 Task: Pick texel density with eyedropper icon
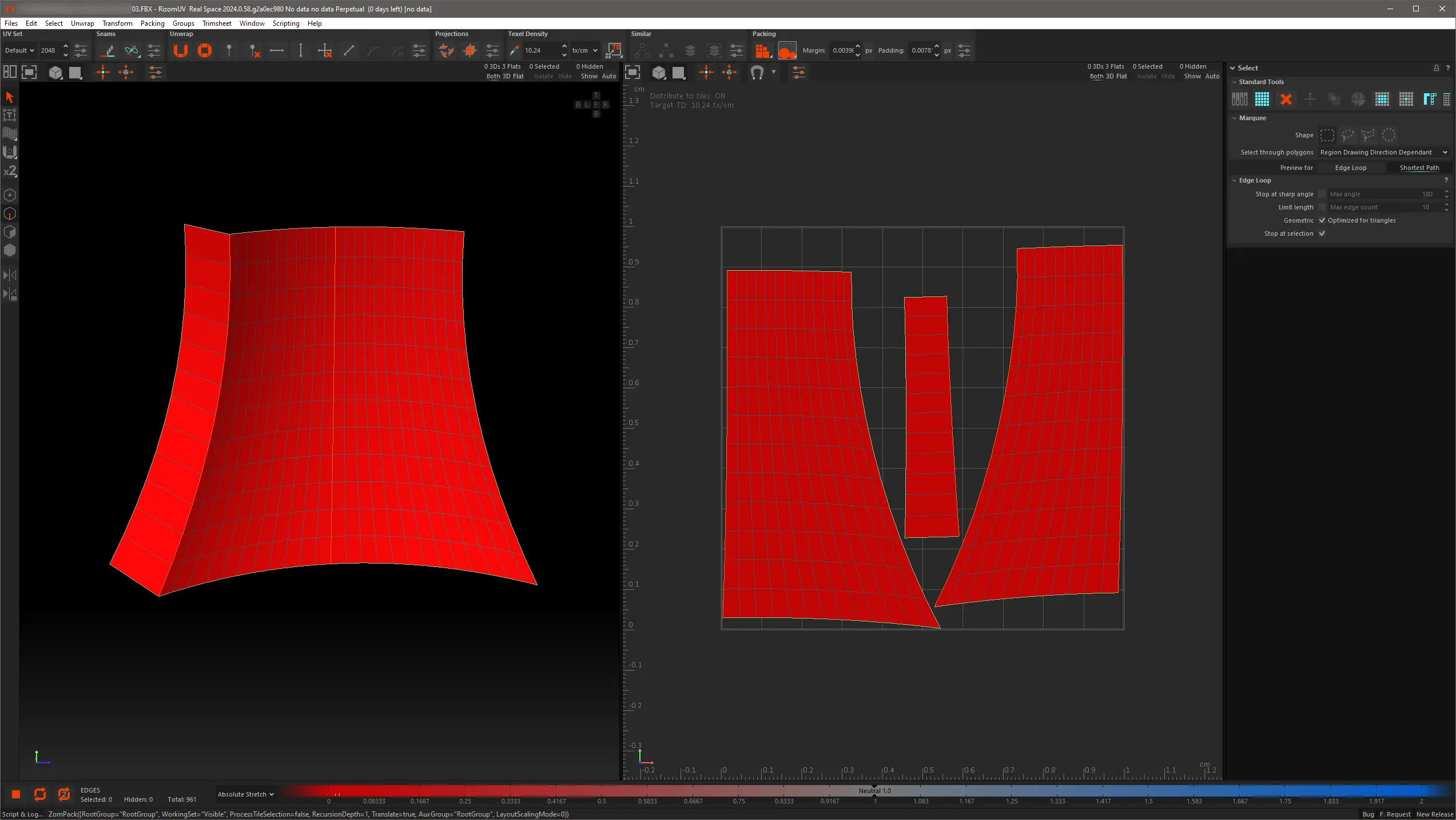point(514,50)
